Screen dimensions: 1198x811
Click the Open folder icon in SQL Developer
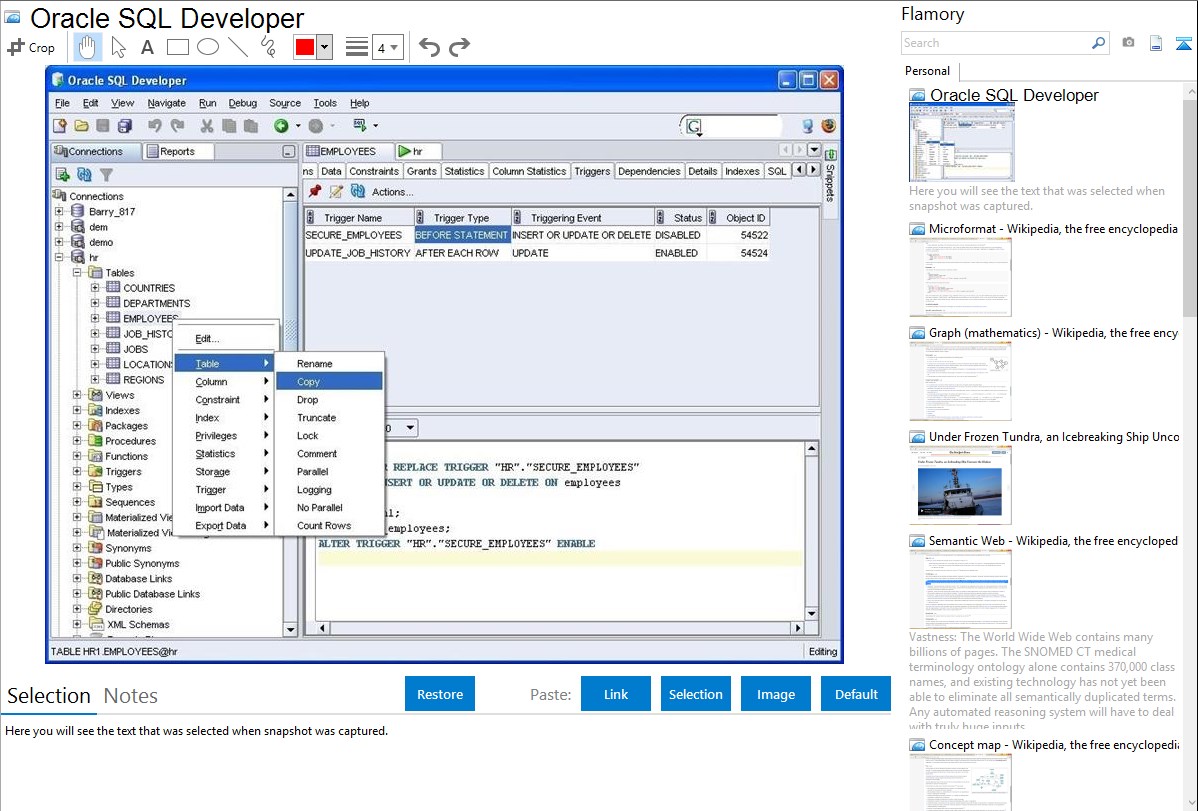pos(81,125)
